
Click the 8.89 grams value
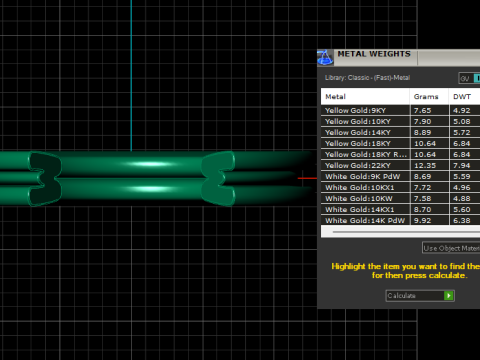pos(422,132)
